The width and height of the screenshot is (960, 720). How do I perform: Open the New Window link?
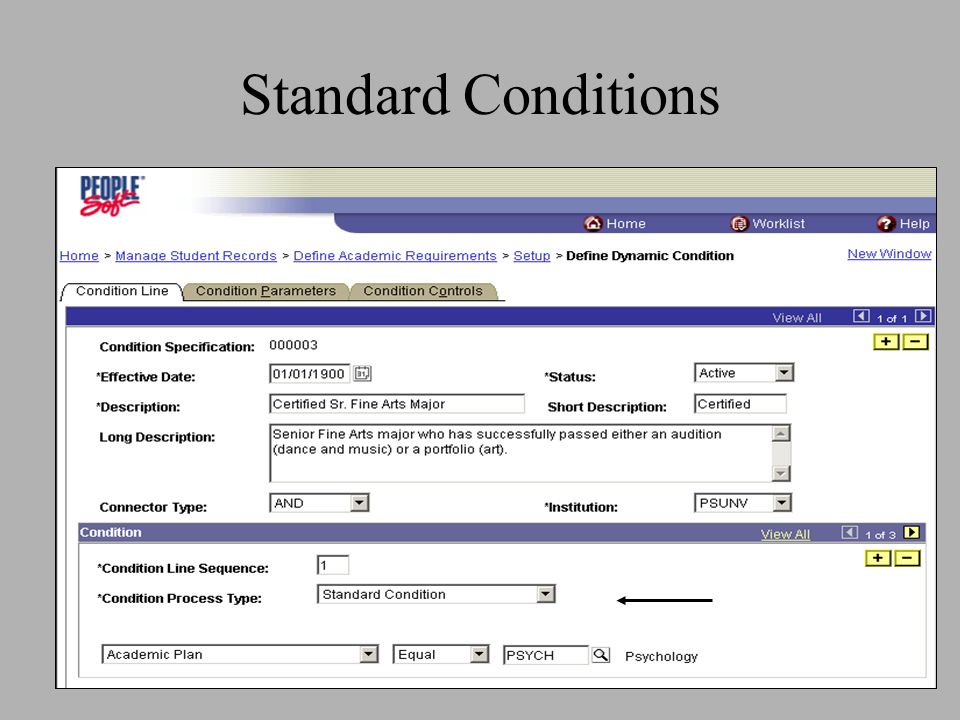tap(889, 254)
